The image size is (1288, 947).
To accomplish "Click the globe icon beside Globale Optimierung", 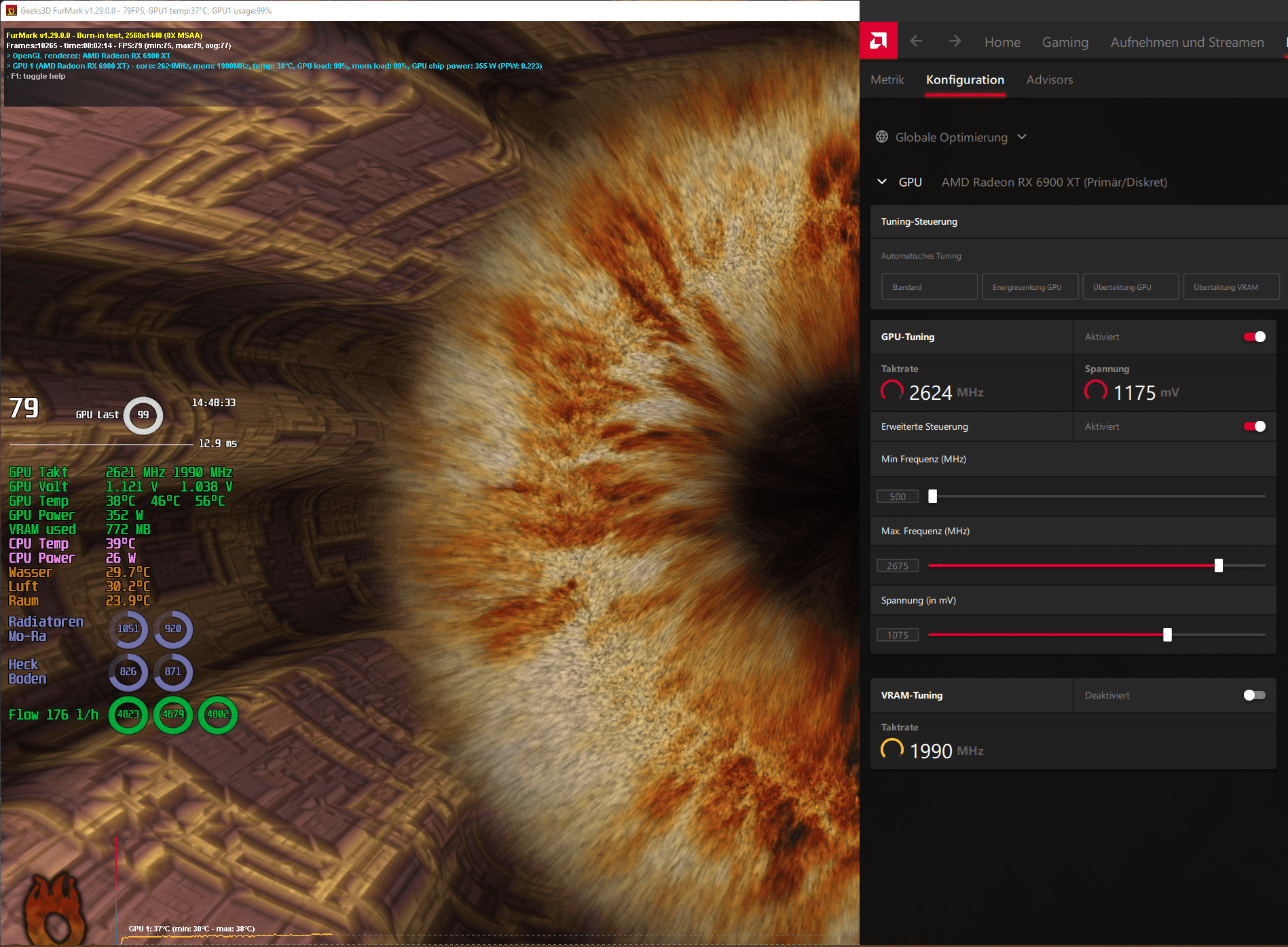I will point(882,136).
